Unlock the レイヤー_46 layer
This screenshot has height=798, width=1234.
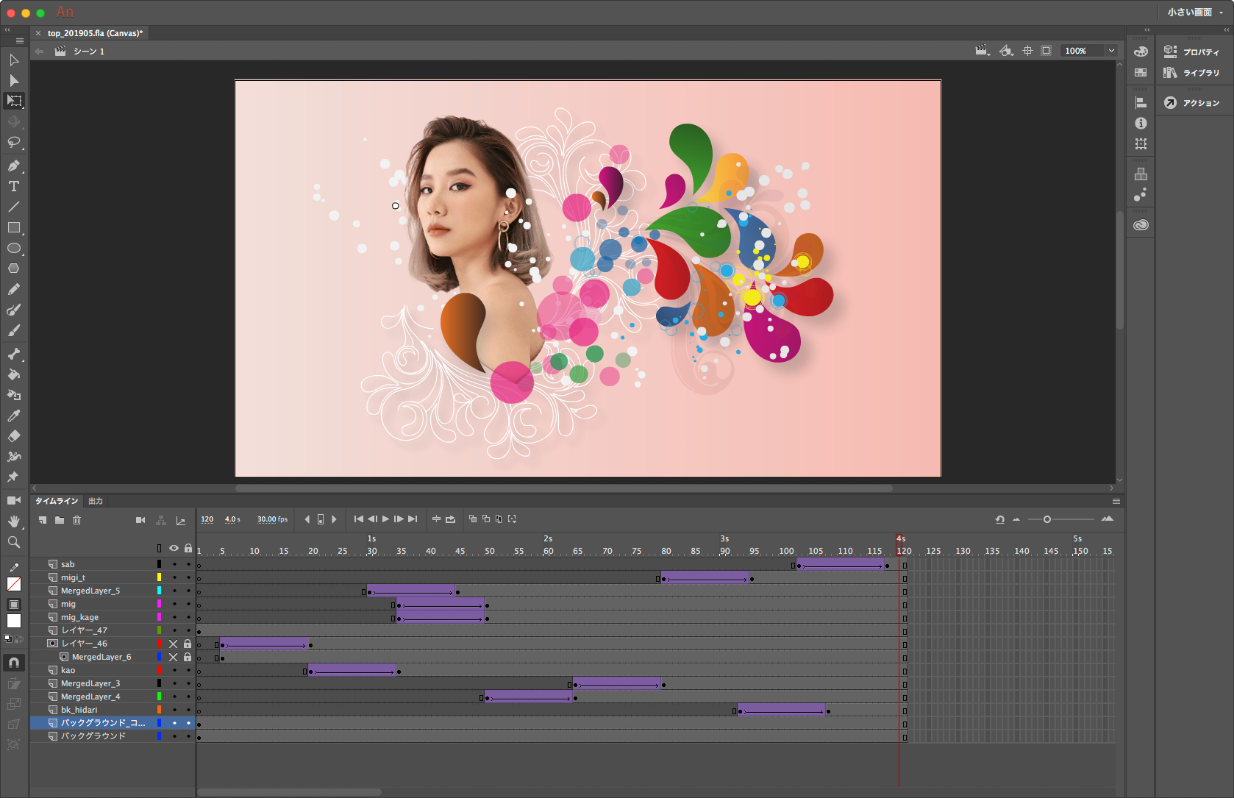[x=187, y=644]
